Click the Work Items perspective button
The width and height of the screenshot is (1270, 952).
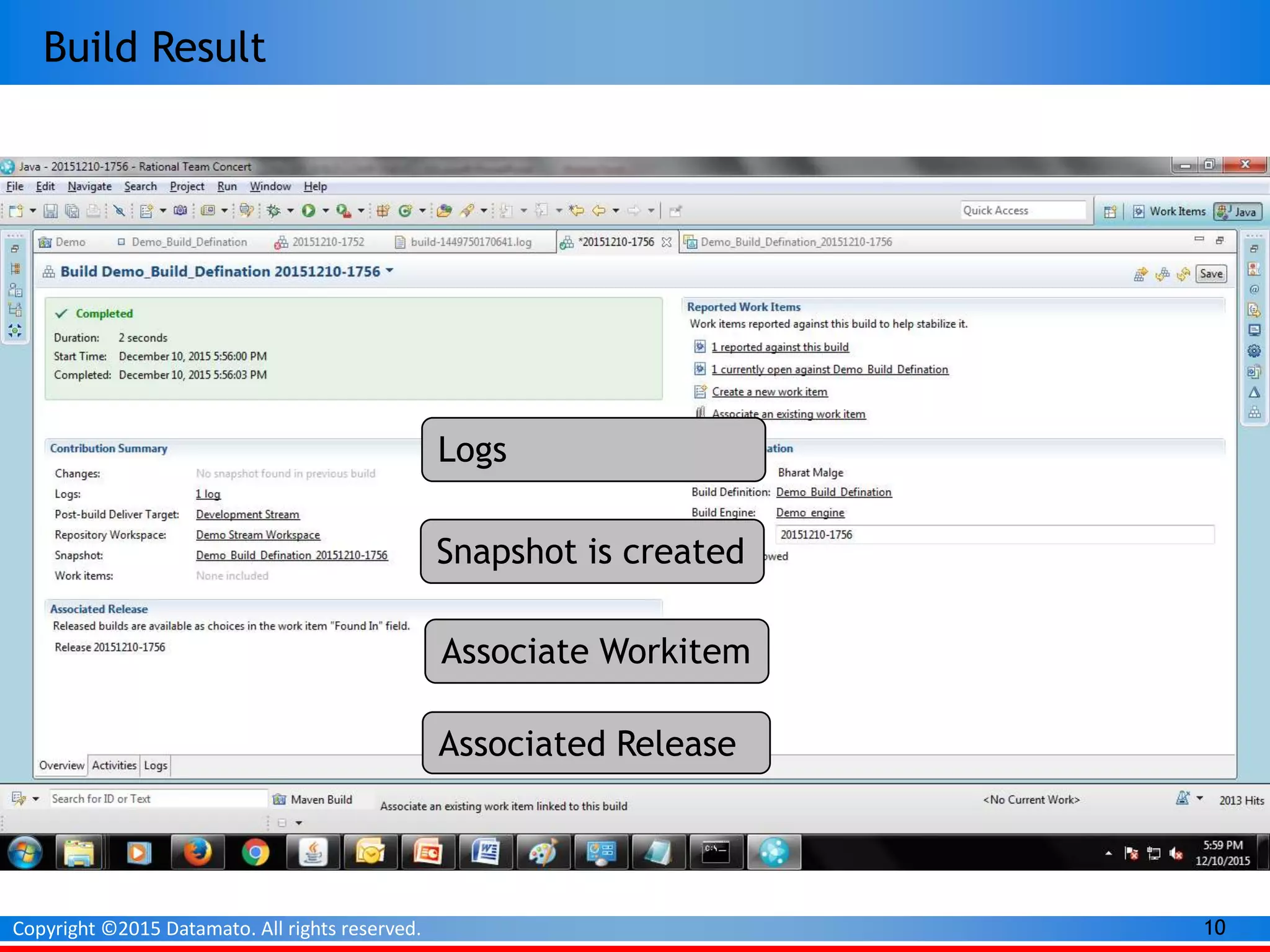(1169, 212)
